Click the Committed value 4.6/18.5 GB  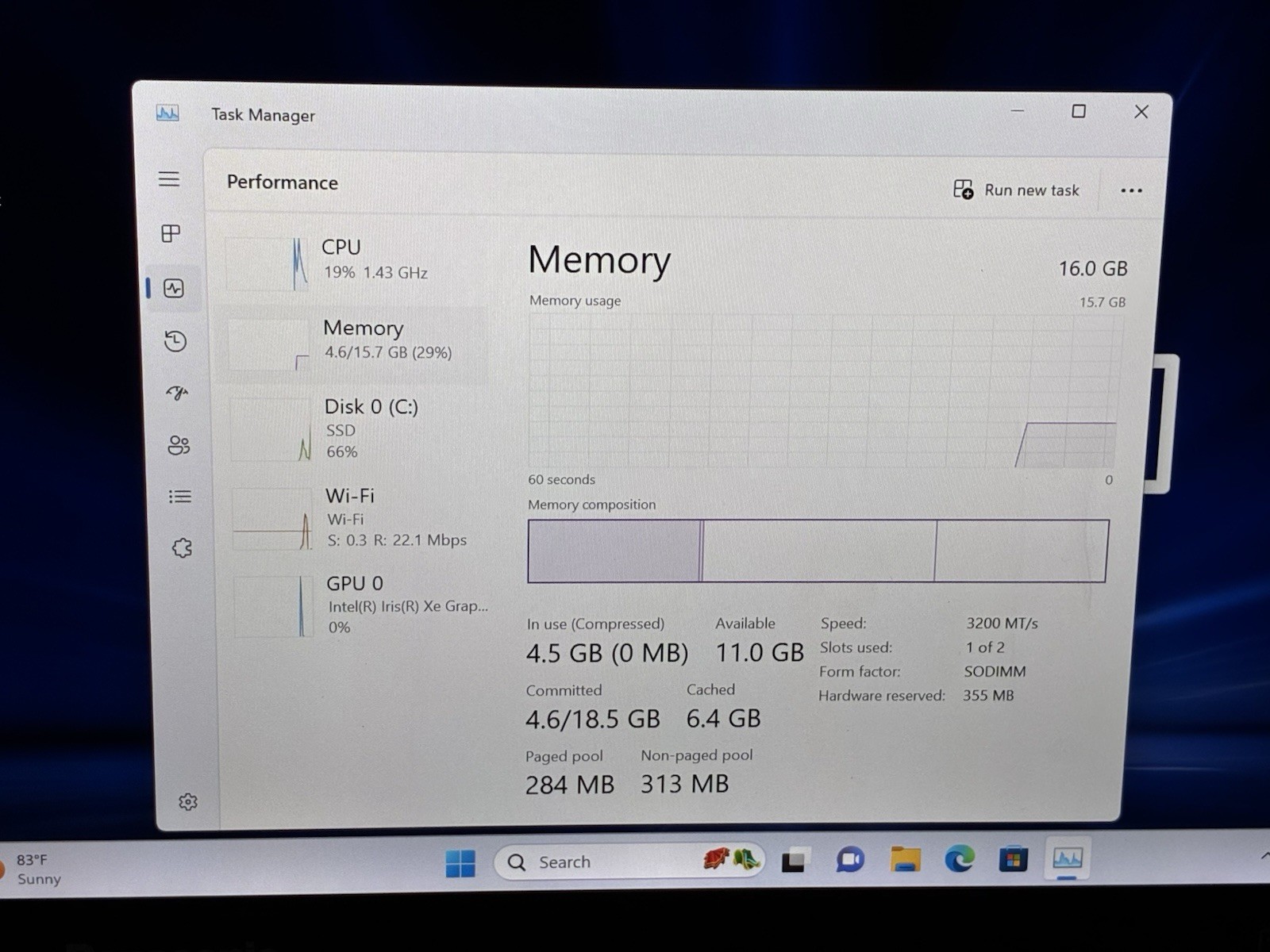pos(593,719)
